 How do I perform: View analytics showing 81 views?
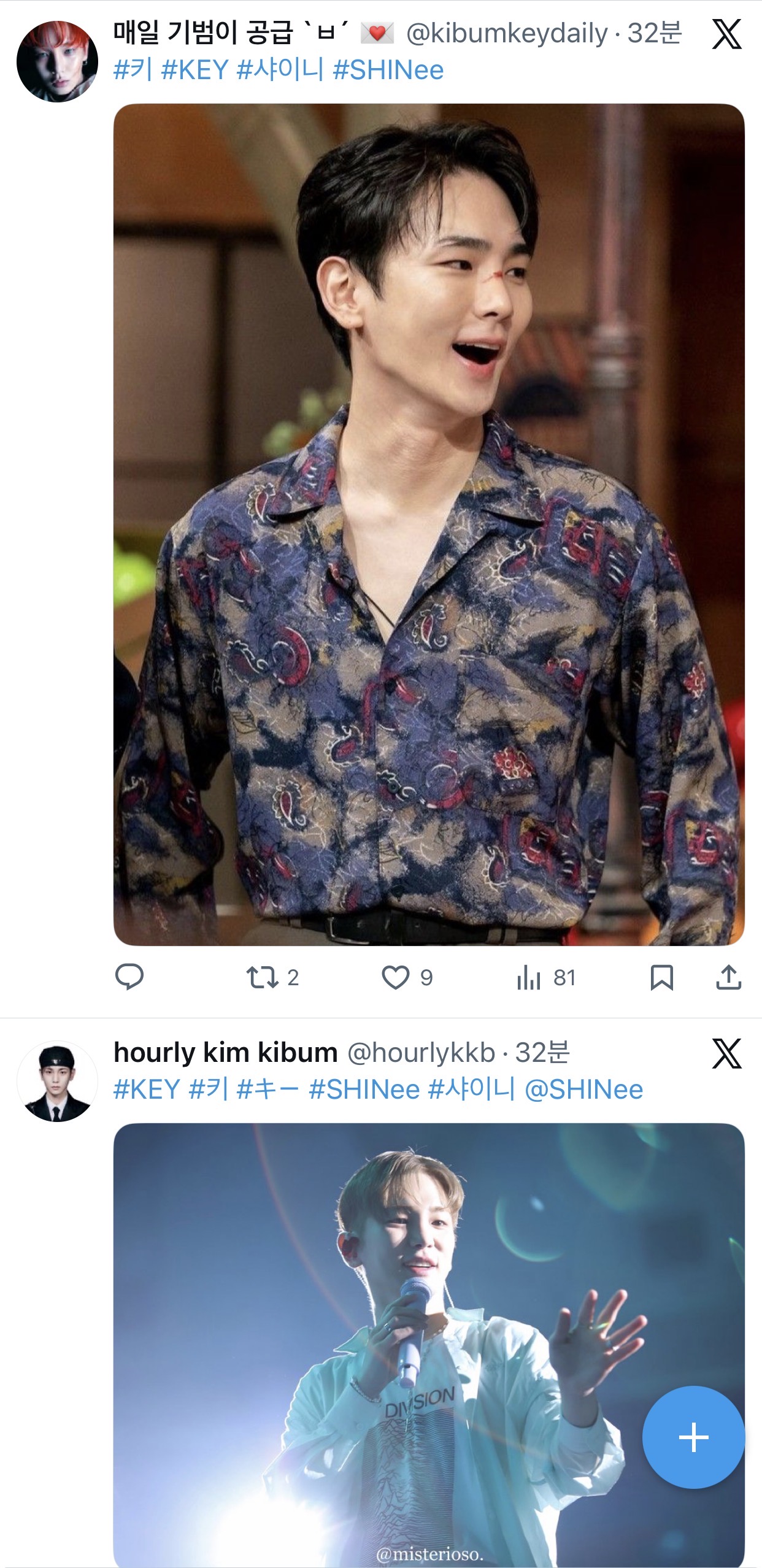[529, 977]
